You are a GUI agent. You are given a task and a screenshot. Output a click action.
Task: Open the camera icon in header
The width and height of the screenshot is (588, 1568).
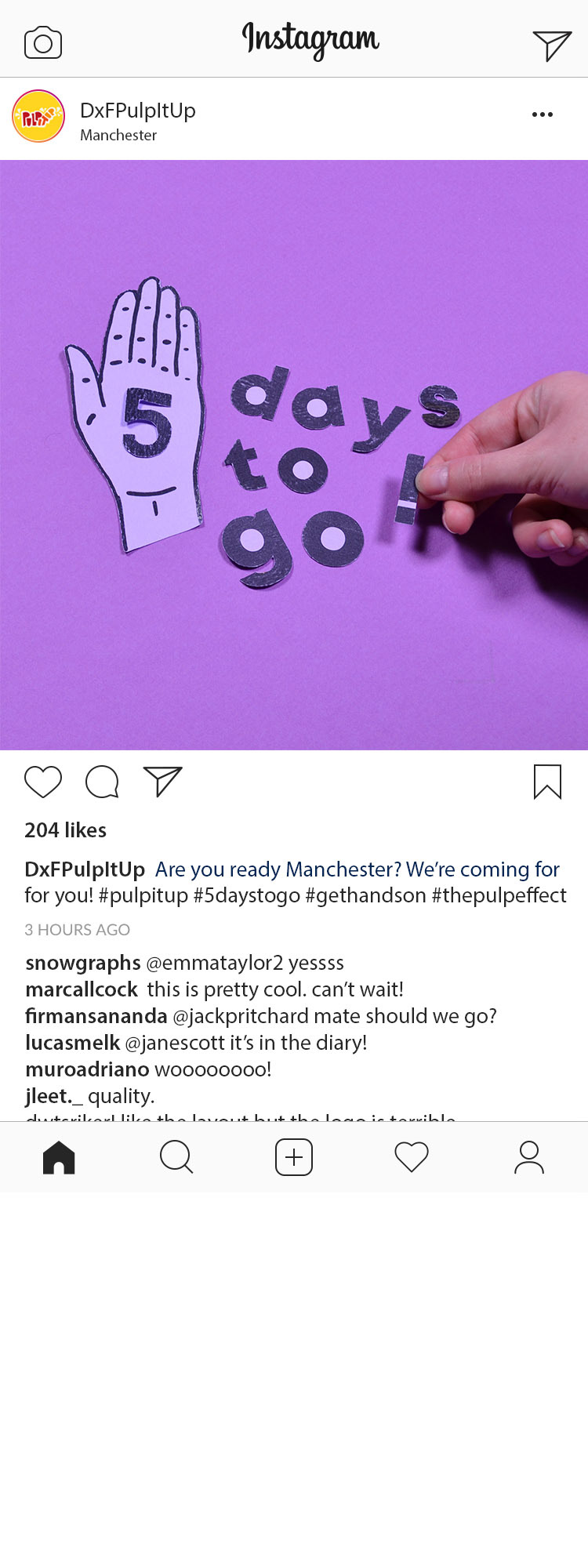tap(43, 42)
